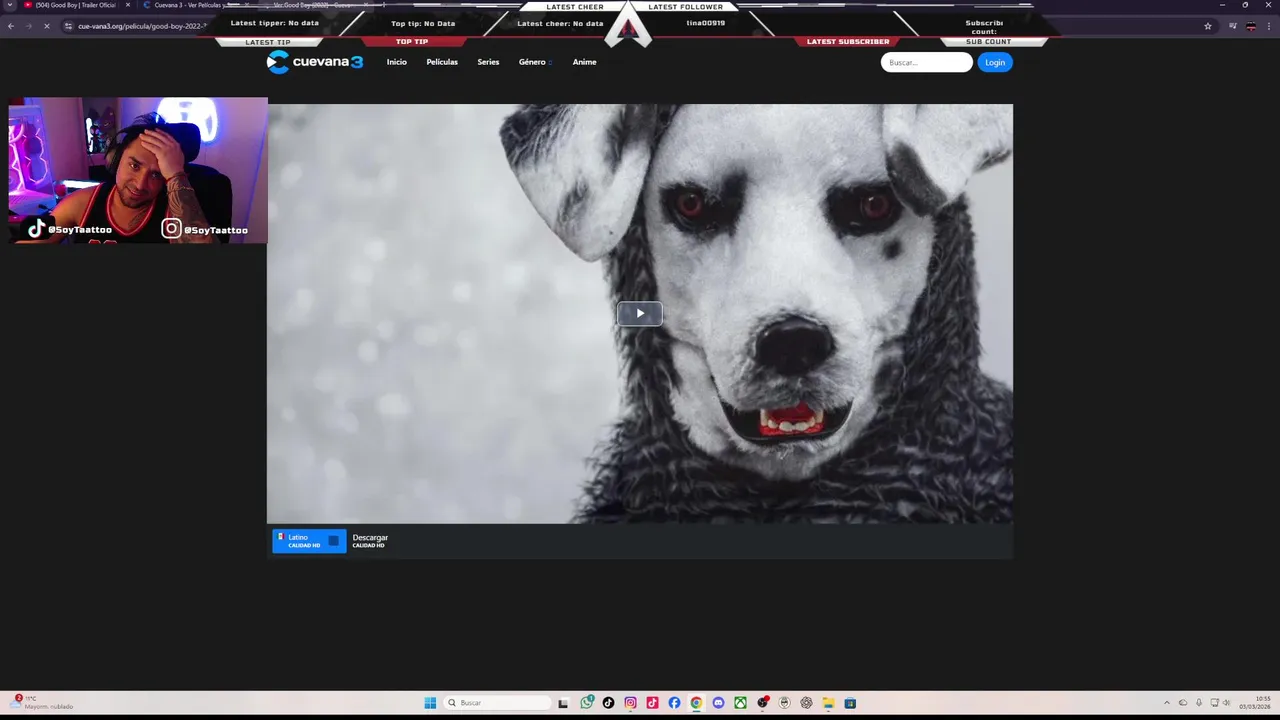Screen dimensions: 1280x720
Task: Open WhatsApp from taskbar
Action: (x=586, y=703)
